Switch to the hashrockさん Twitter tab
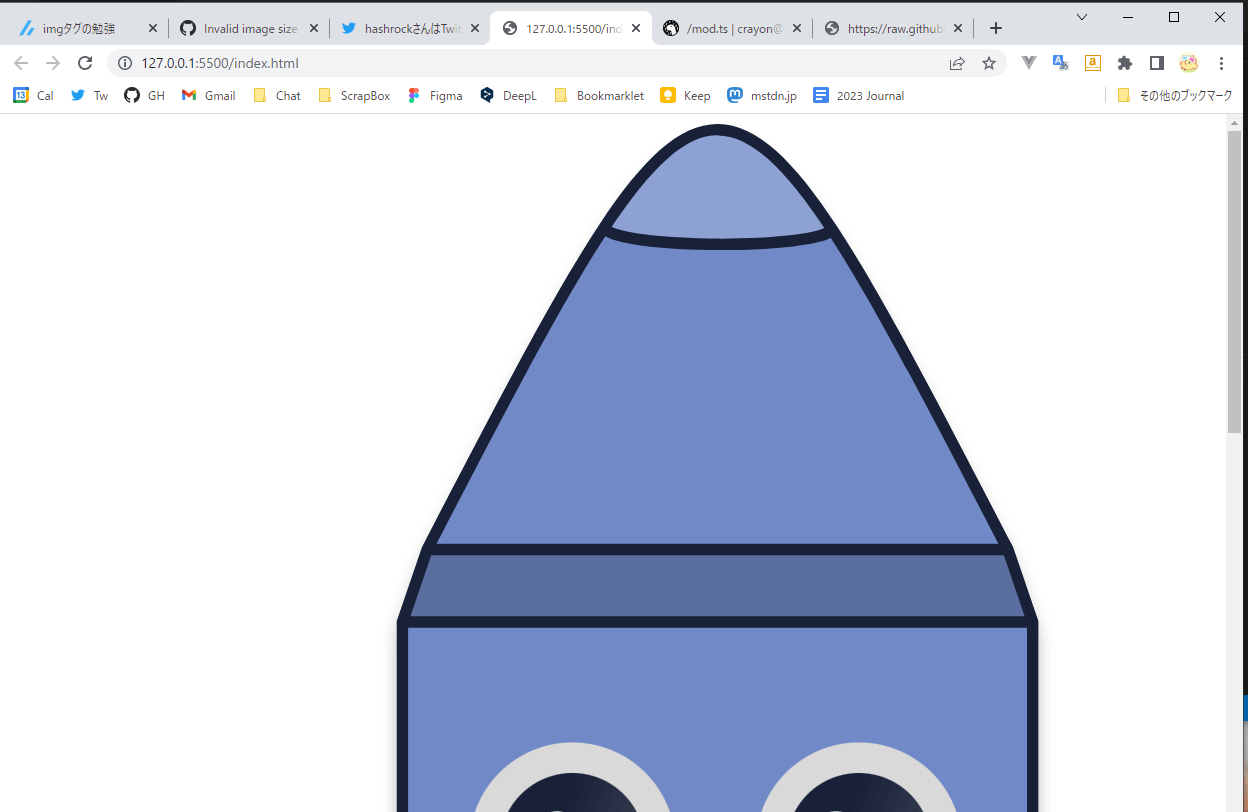Image resolution: width=1248 pixels, height=812 pixels. coord(410,28)
